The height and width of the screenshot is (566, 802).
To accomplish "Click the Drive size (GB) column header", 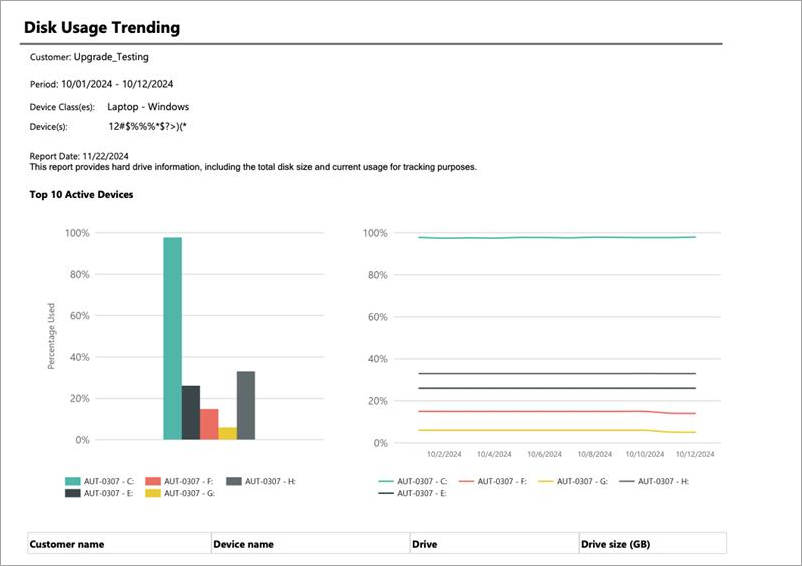I will coord(616,545).
